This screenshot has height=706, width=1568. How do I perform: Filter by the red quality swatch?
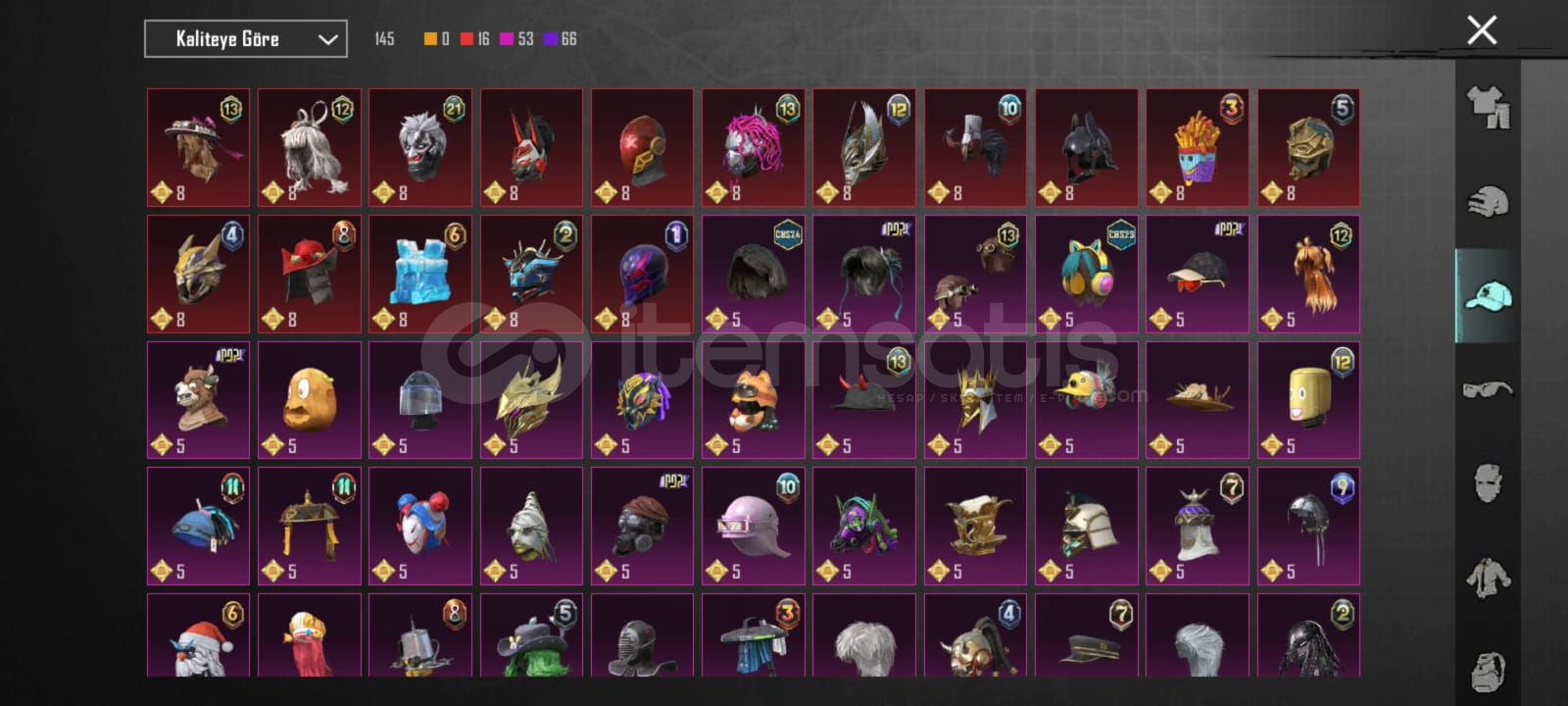click(x=466, y=39)
